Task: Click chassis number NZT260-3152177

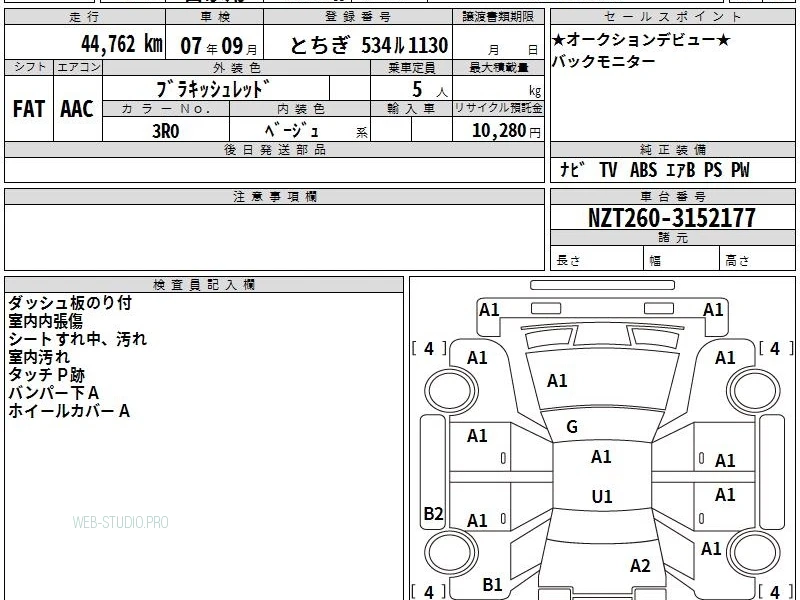Action: (x=671, y=218)
